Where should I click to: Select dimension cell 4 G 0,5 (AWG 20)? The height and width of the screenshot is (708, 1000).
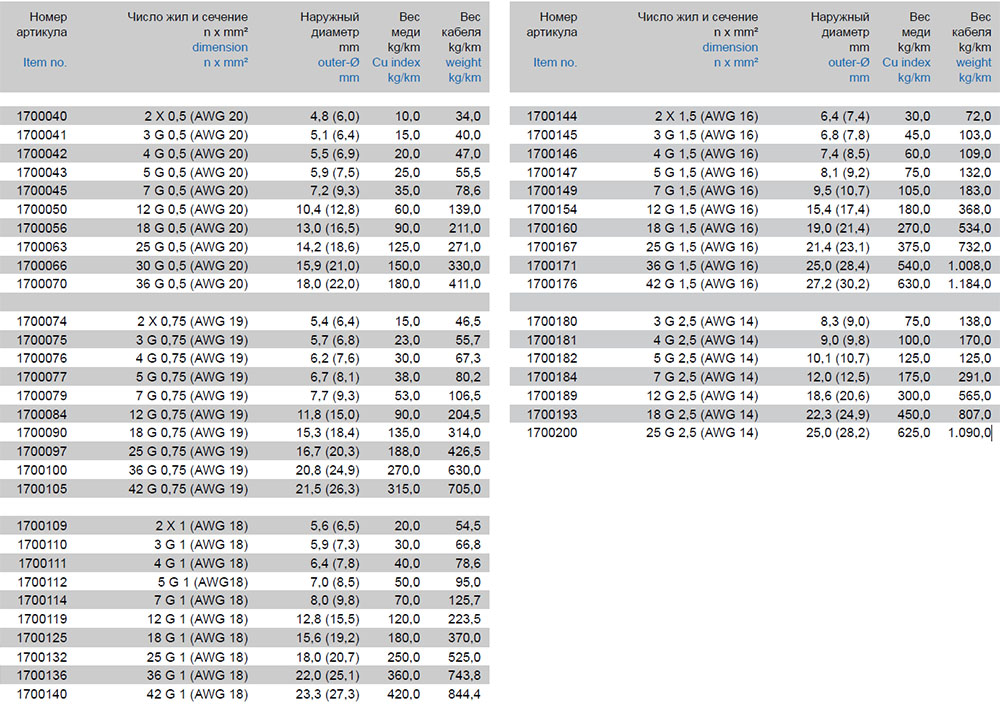196,154
